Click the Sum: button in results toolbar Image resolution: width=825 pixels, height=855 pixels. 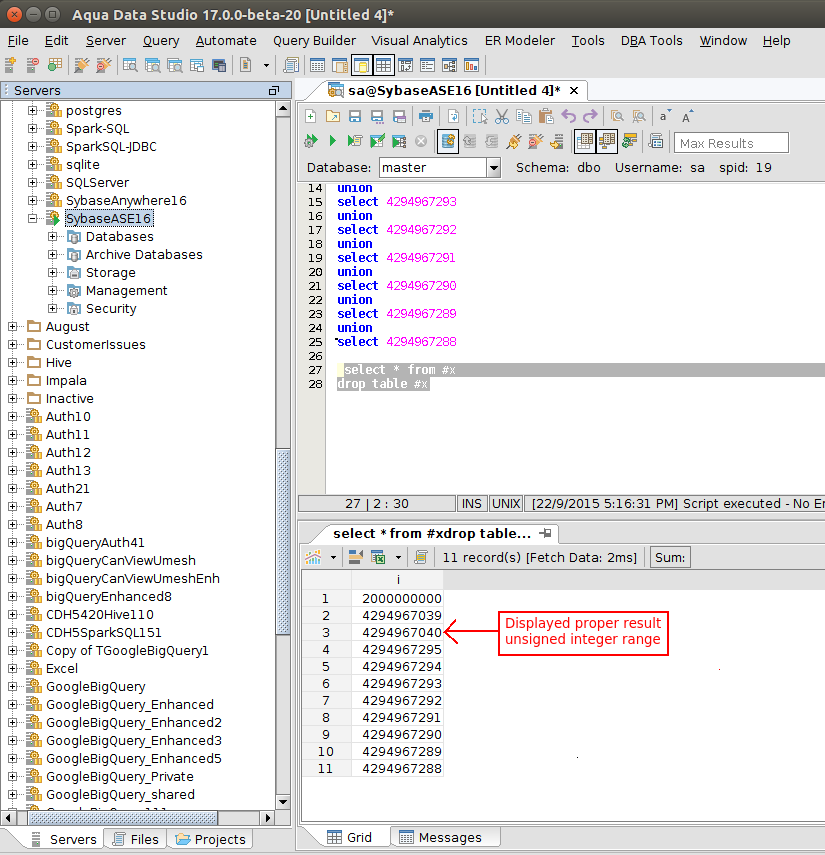(670, 557)
